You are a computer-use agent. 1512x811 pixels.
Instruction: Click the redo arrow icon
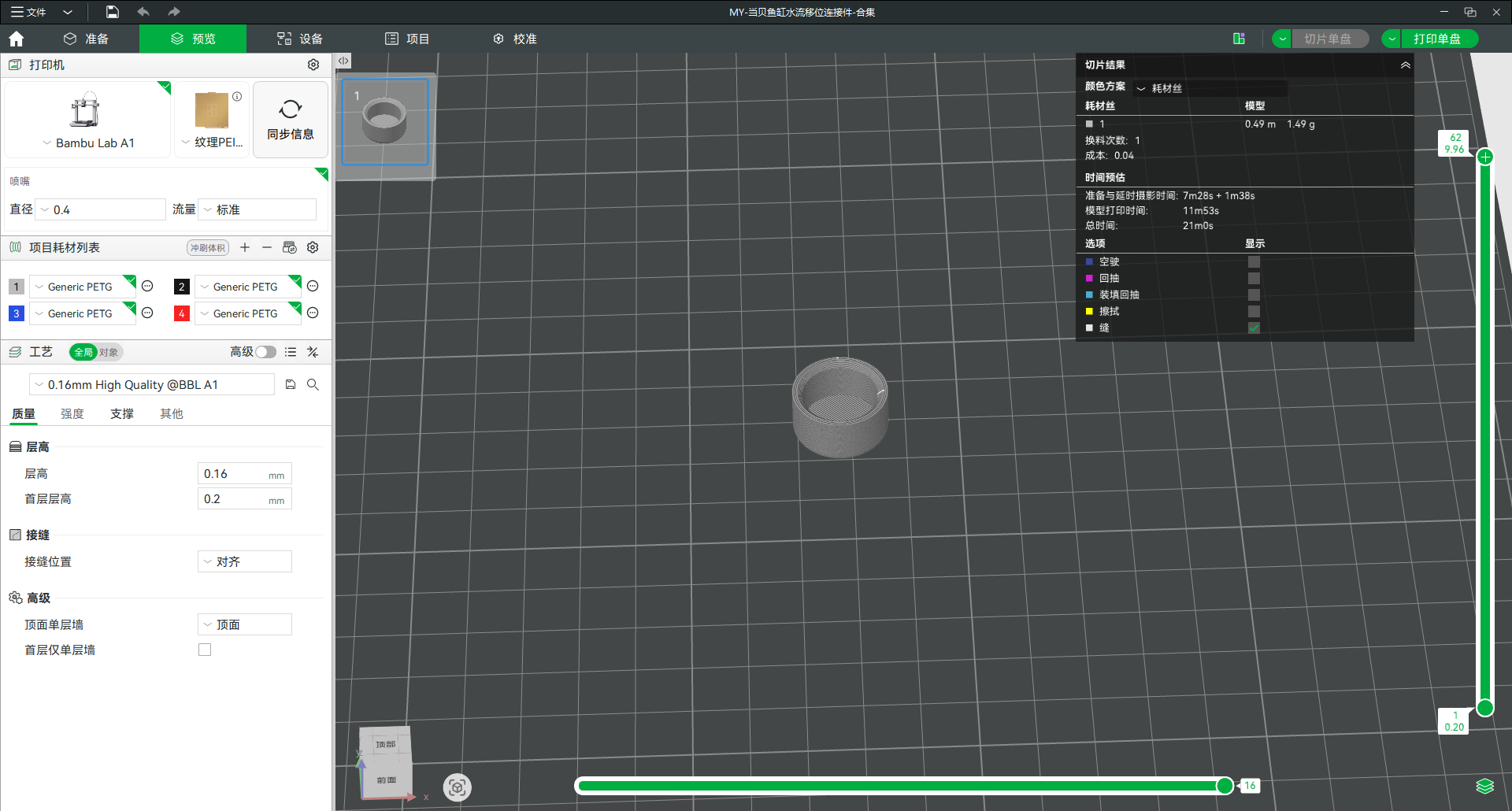pos(174,12)
